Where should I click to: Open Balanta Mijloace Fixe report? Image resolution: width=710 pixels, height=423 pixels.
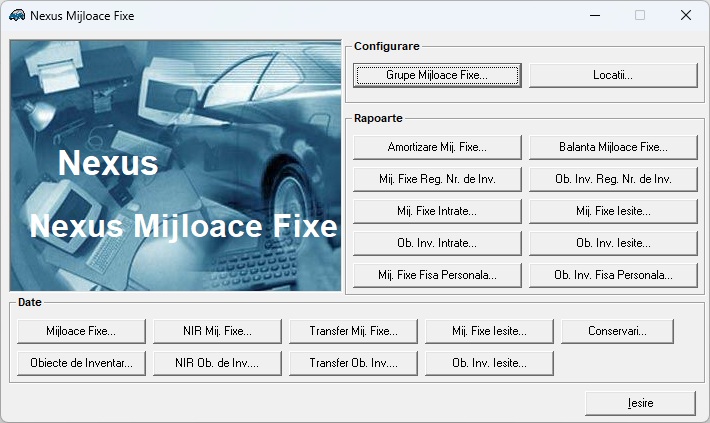[613, 147]
